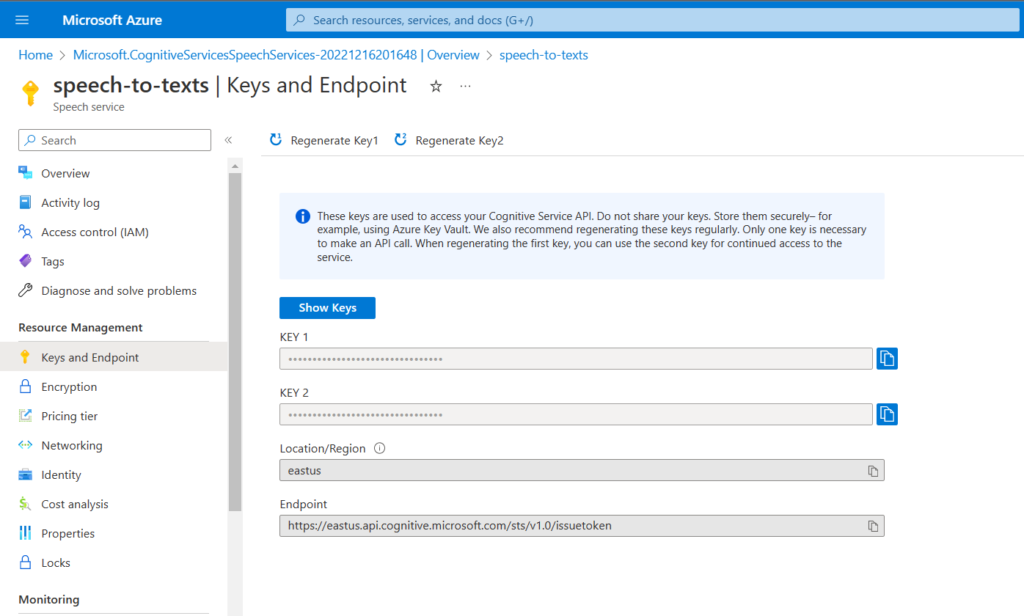Screen dimensions: 1024x616
Task: Click the Networking arrows icon
Action: [25, 445]
